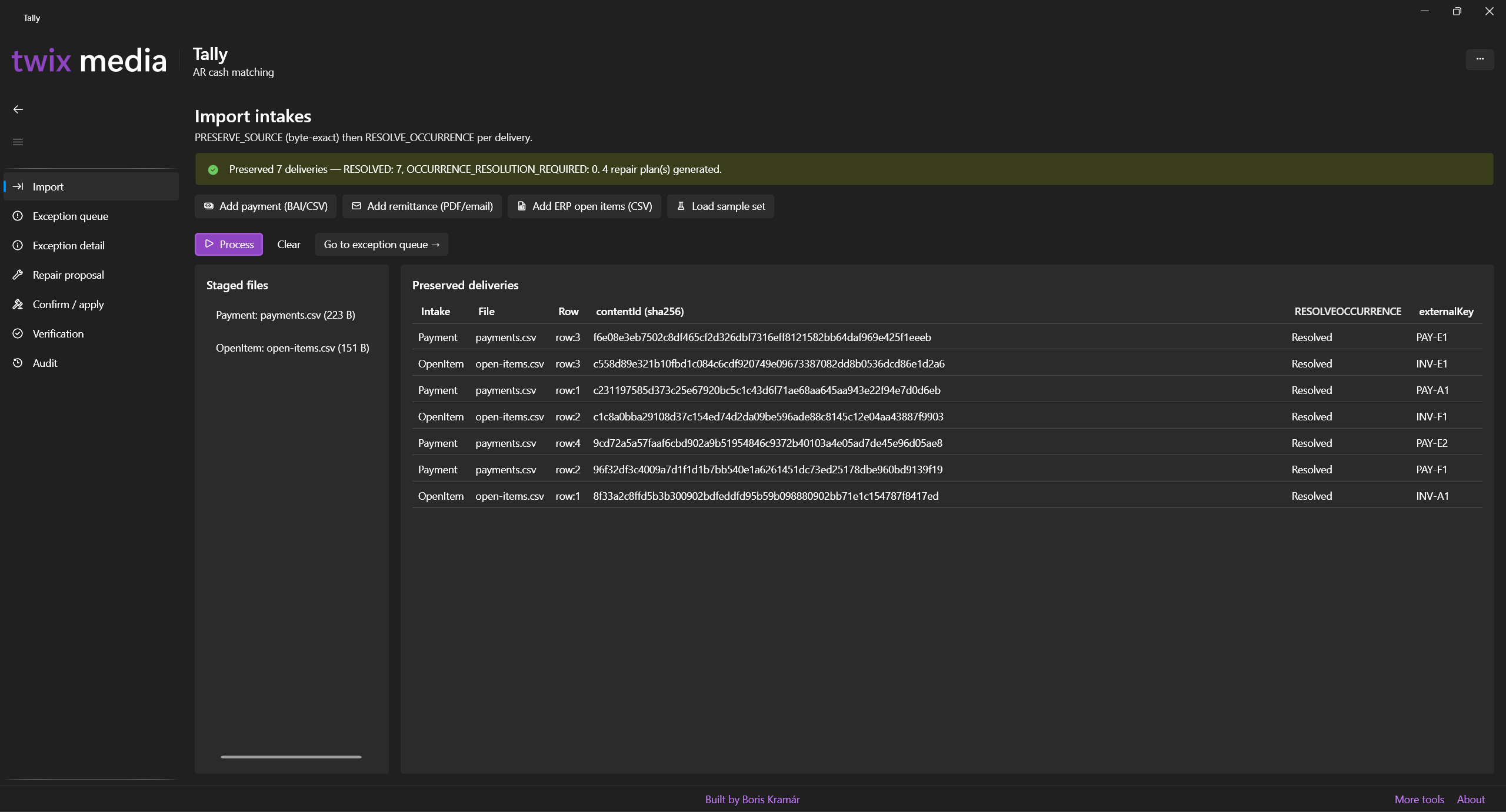
Task: Click hash starting c1c8a0bba29108d3
Action: (768, 417)
